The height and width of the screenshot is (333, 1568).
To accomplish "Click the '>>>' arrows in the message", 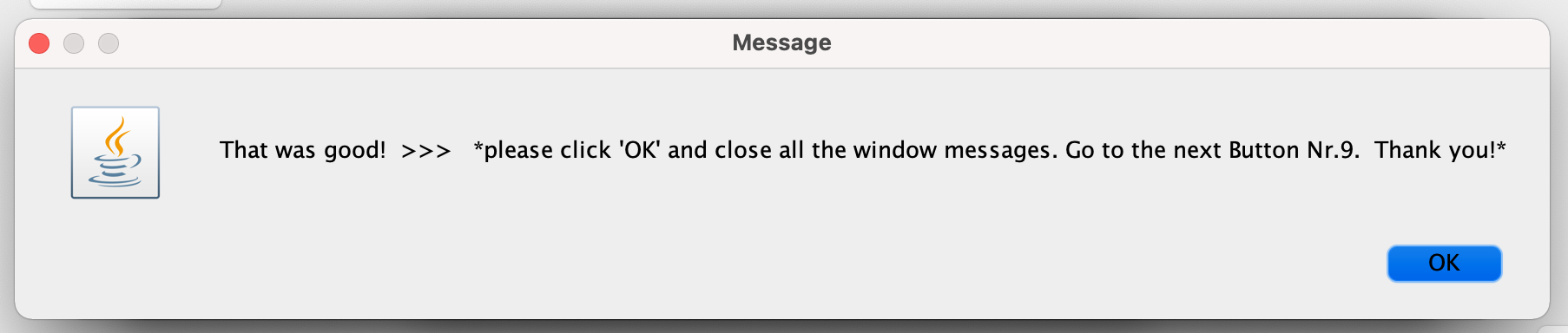I will (425, 151).
